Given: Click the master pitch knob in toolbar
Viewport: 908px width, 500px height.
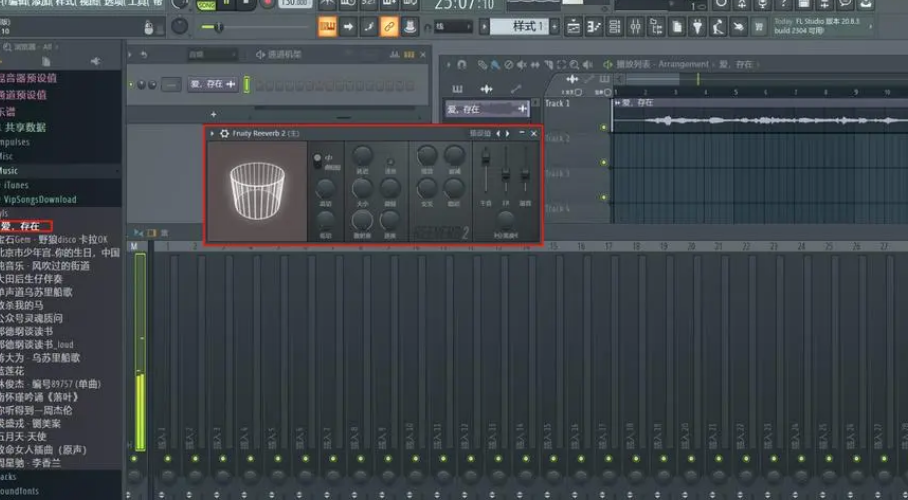Looking at the screenshot, I should point(180,26).
